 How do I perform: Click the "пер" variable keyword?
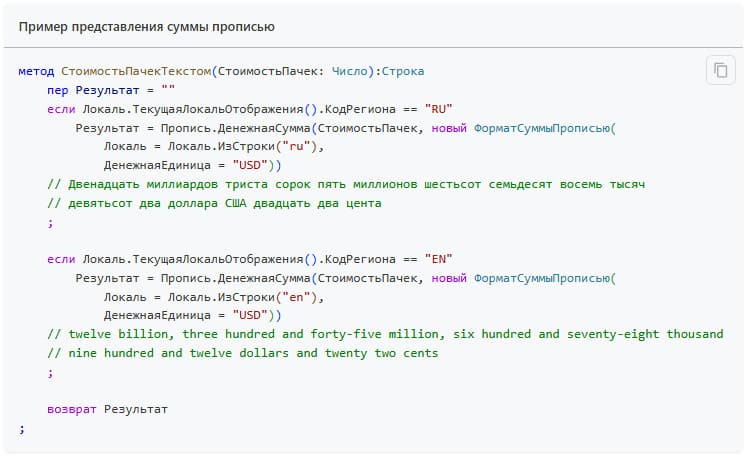[58, 90]
